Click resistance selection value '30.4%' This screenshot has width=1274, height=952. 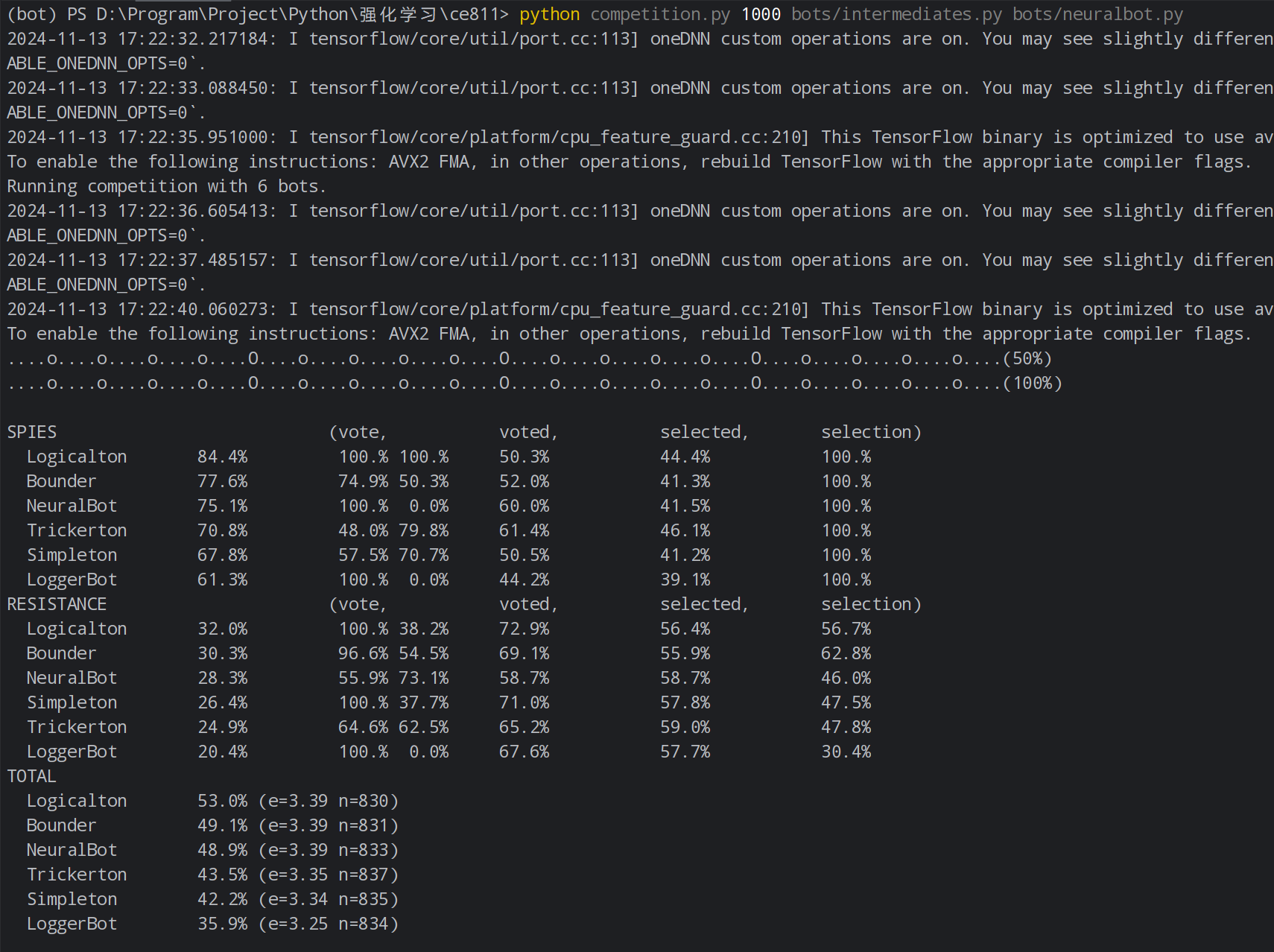(846, 752)
